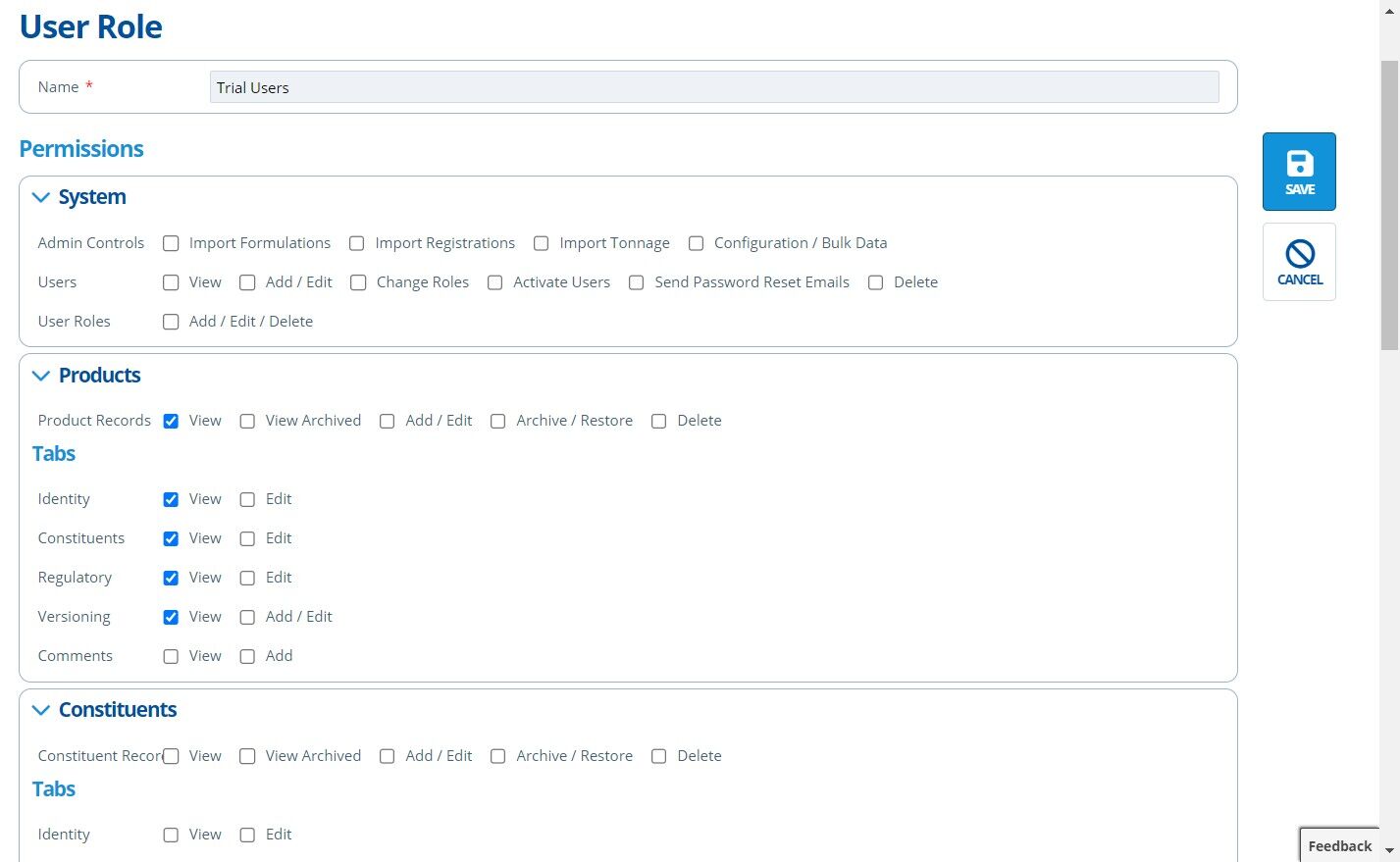
Task: Tick Add / Edit for Constituent Records
Action: [x=388, y=756]
